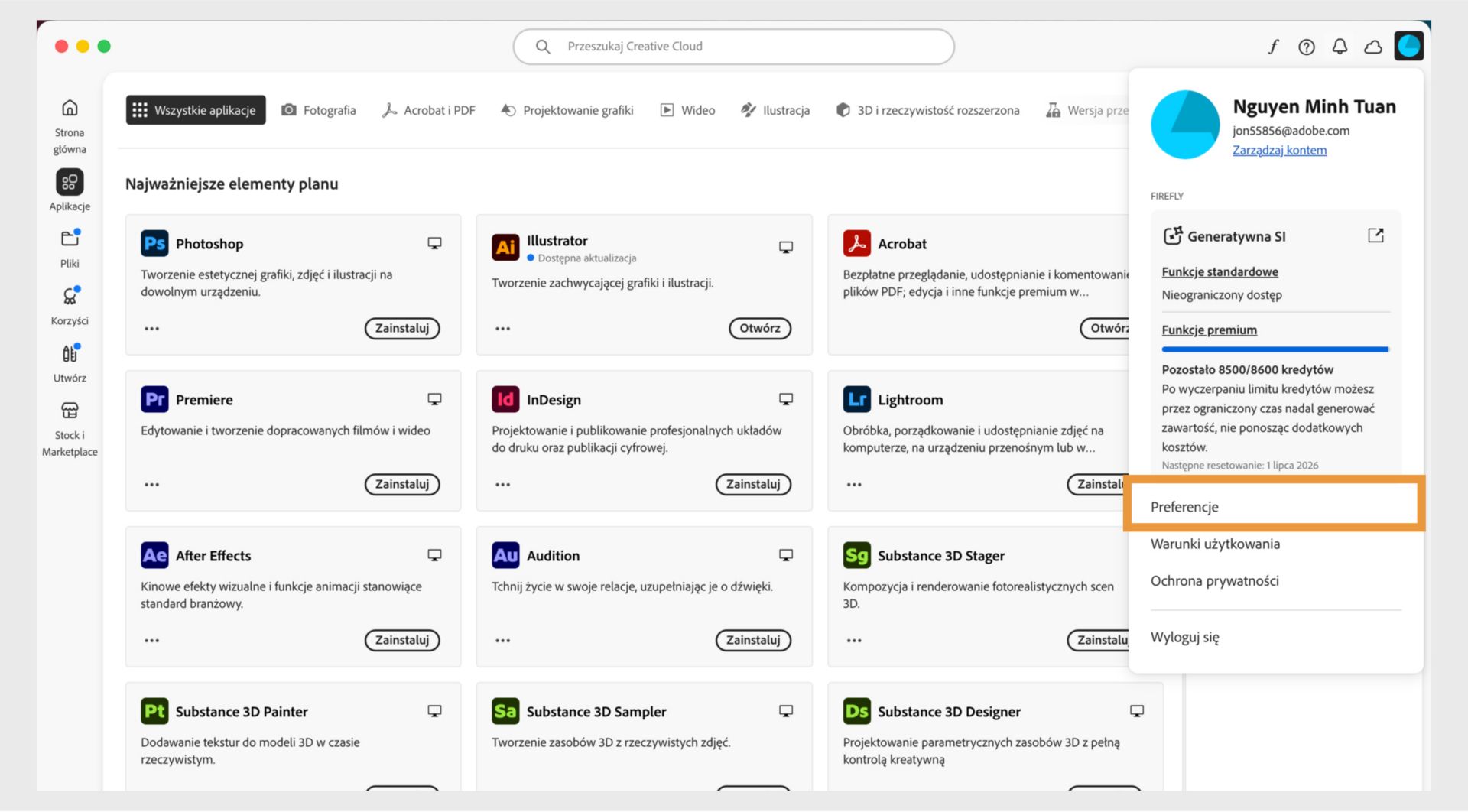The height and width of the screenshot is (812, 1468).
Task: Open more options on Audition card
Action: click(502, 641)
